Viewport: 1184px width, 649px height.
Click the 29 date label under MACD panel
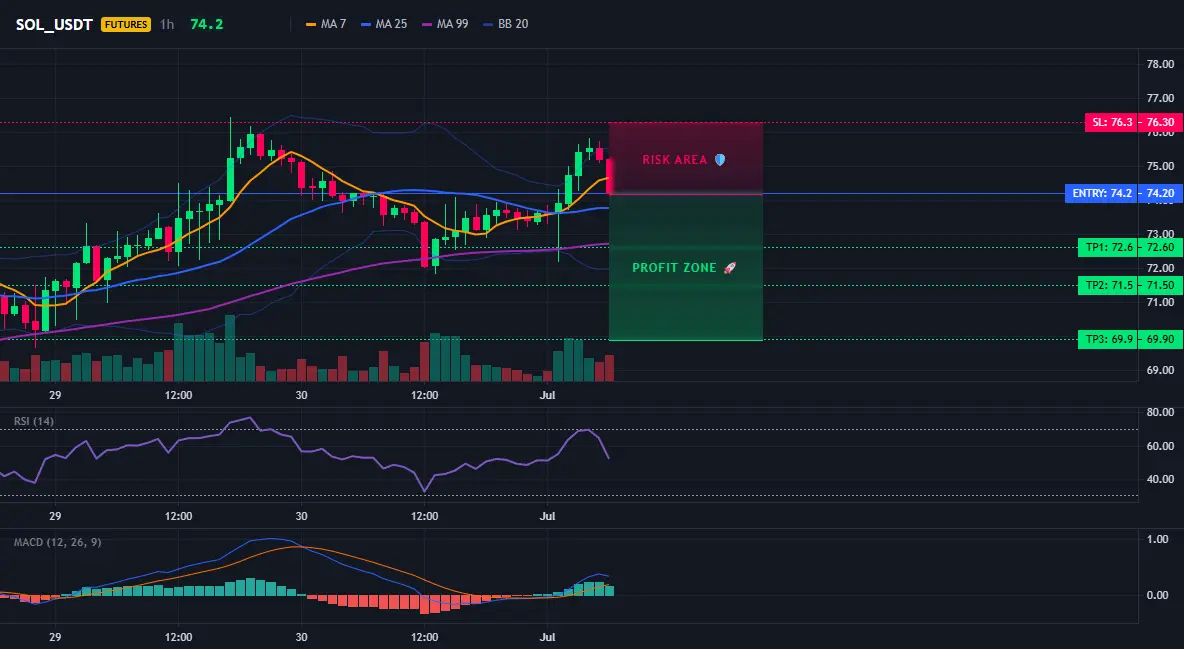[54, 637]
